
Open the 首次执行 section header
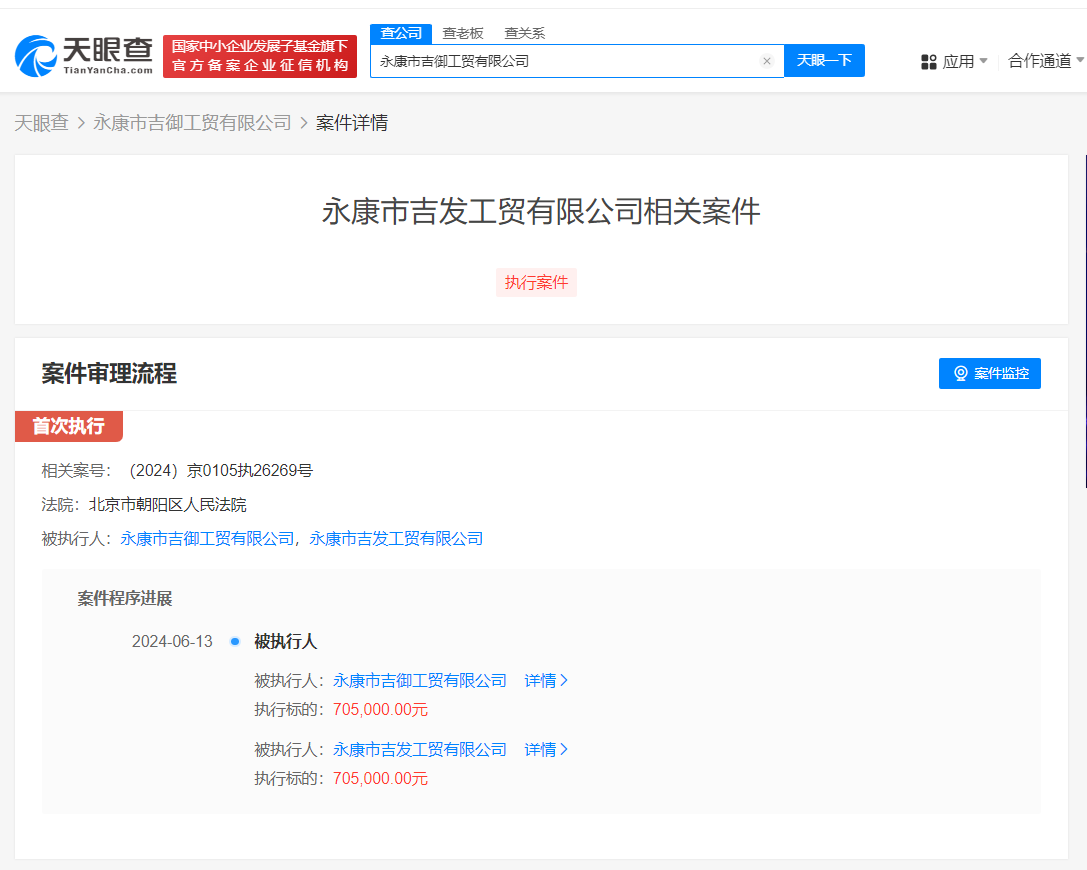coord(68,426)
